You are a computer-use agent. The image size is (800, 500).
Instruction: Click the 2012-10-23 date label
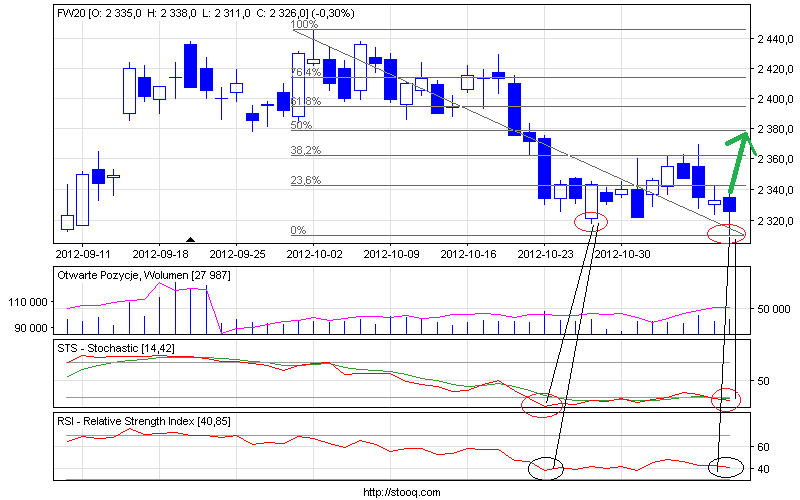pyautogui.click(x=545, y=254)
